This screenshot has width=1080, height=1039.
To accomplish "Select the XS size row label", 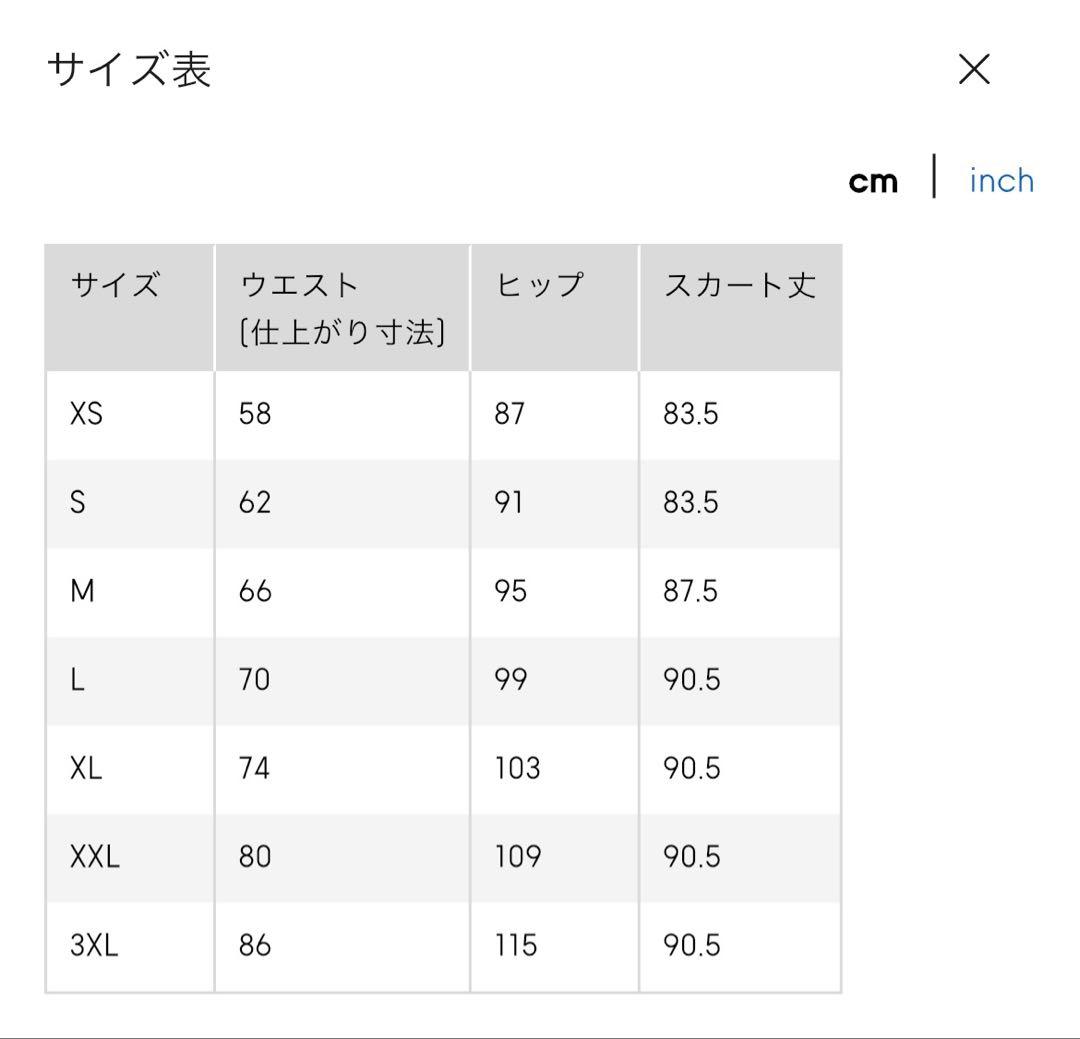I will pyautogui.click(x=86, y=413).
